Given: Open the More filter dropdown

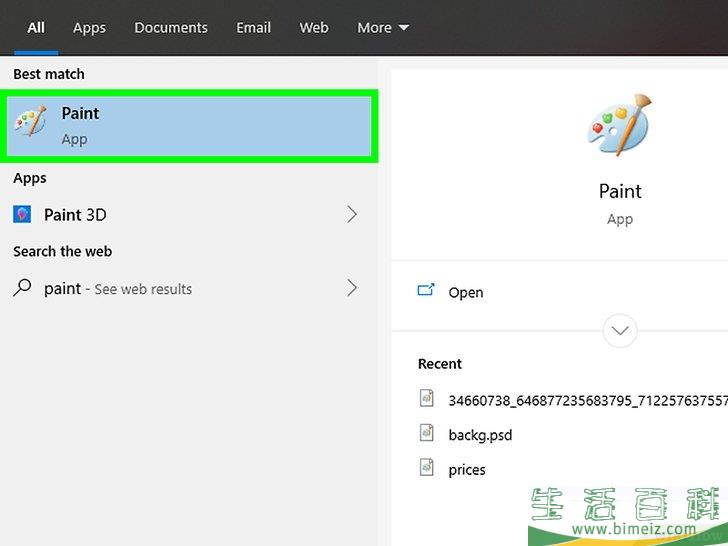Looking at the screenshot, I should point(382,28).
